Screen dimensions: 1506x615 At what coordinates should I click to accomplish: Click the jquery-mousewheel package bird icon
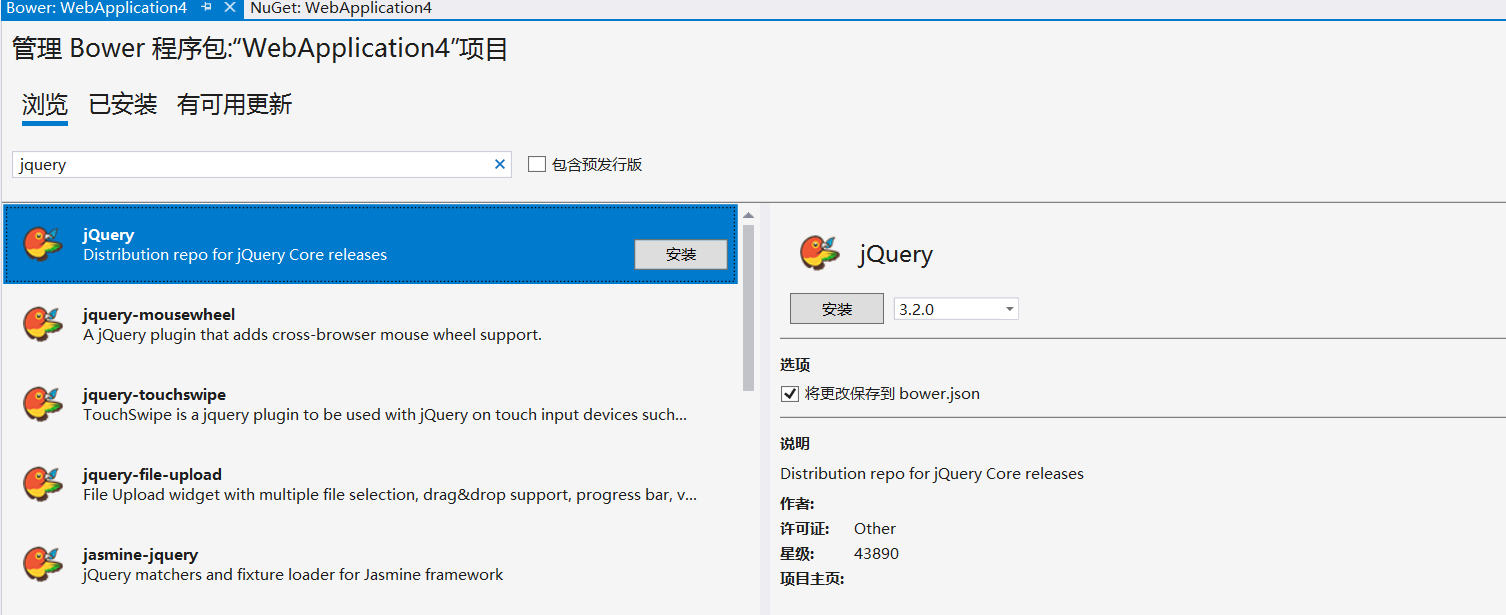(43, 324)
